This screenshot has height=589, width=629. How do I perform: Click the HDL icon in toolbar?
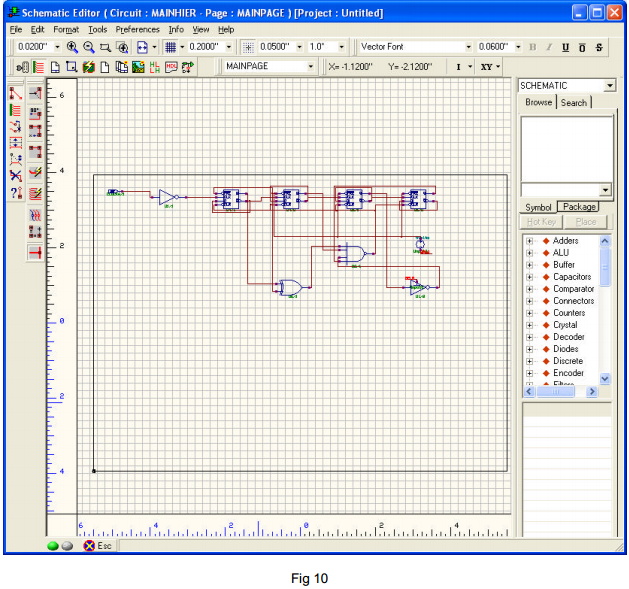(x=171, y=67)
